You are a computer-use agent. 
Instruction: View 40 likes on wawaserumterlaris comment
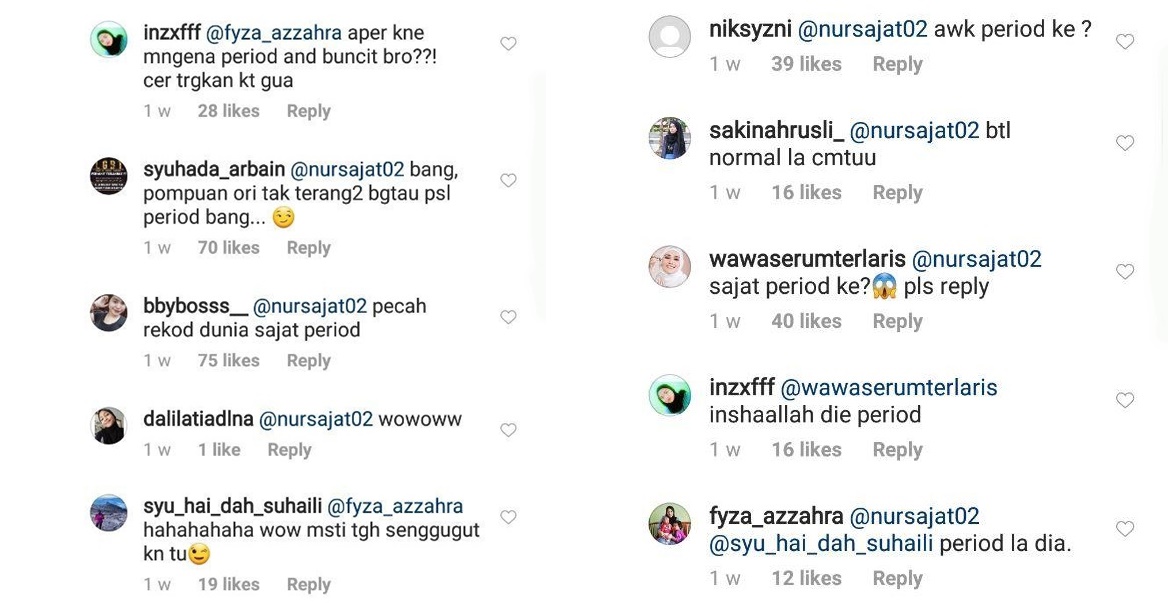point(806,322)
